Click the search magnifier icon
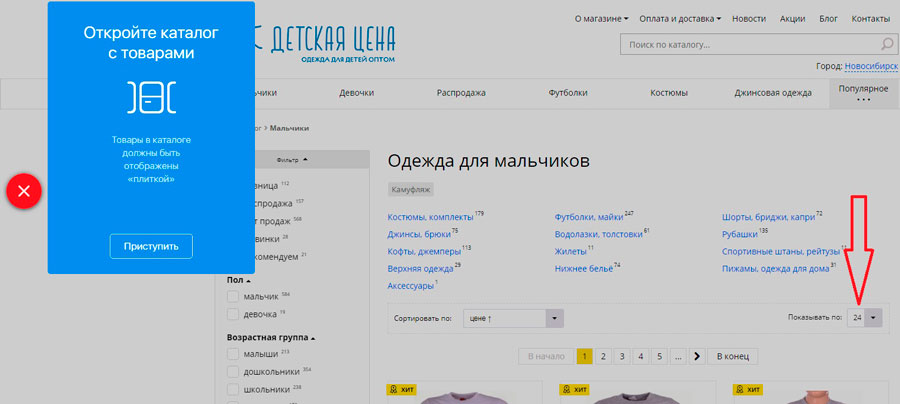The image size is (900, 404). (885, 44)
